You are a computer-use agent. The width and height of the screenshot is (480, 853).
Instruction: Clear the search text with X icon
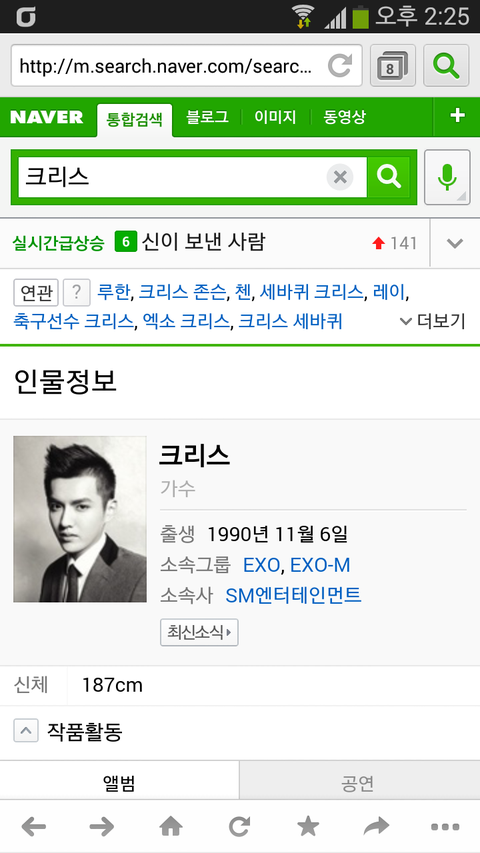click(340, 177)
